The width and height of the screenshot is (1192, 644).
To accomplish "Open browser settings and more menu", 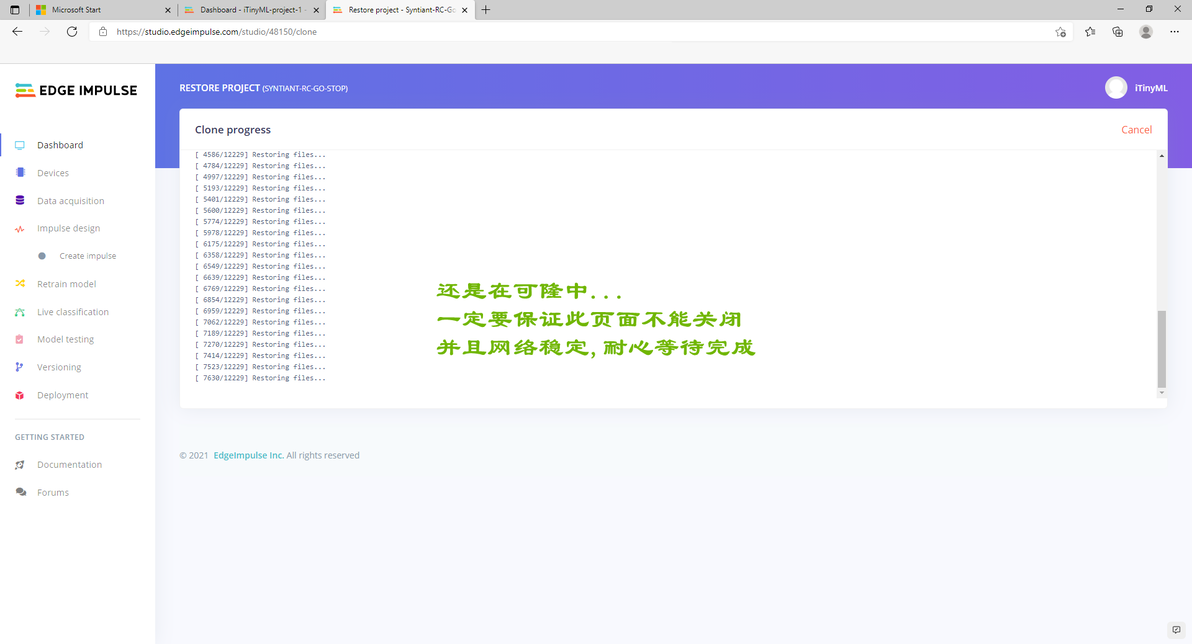I will tap(1175, 32).
